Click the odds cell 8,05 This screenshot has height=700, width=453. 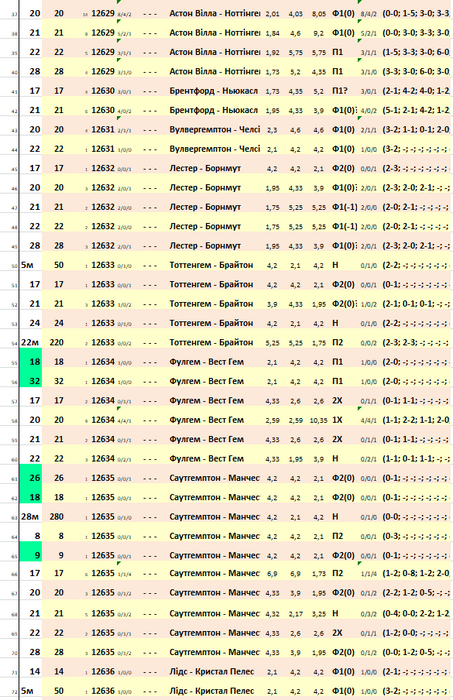point(319,14)
